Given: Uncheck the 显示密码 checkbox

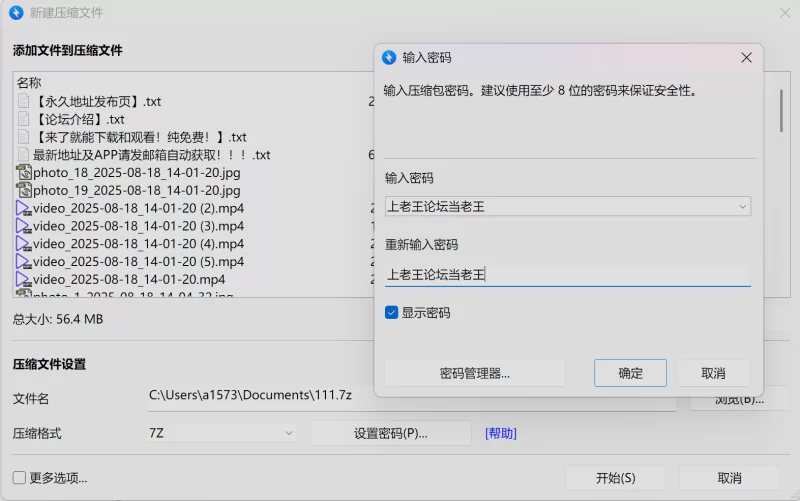Looking at the screenshot, I should pos(391,312).
